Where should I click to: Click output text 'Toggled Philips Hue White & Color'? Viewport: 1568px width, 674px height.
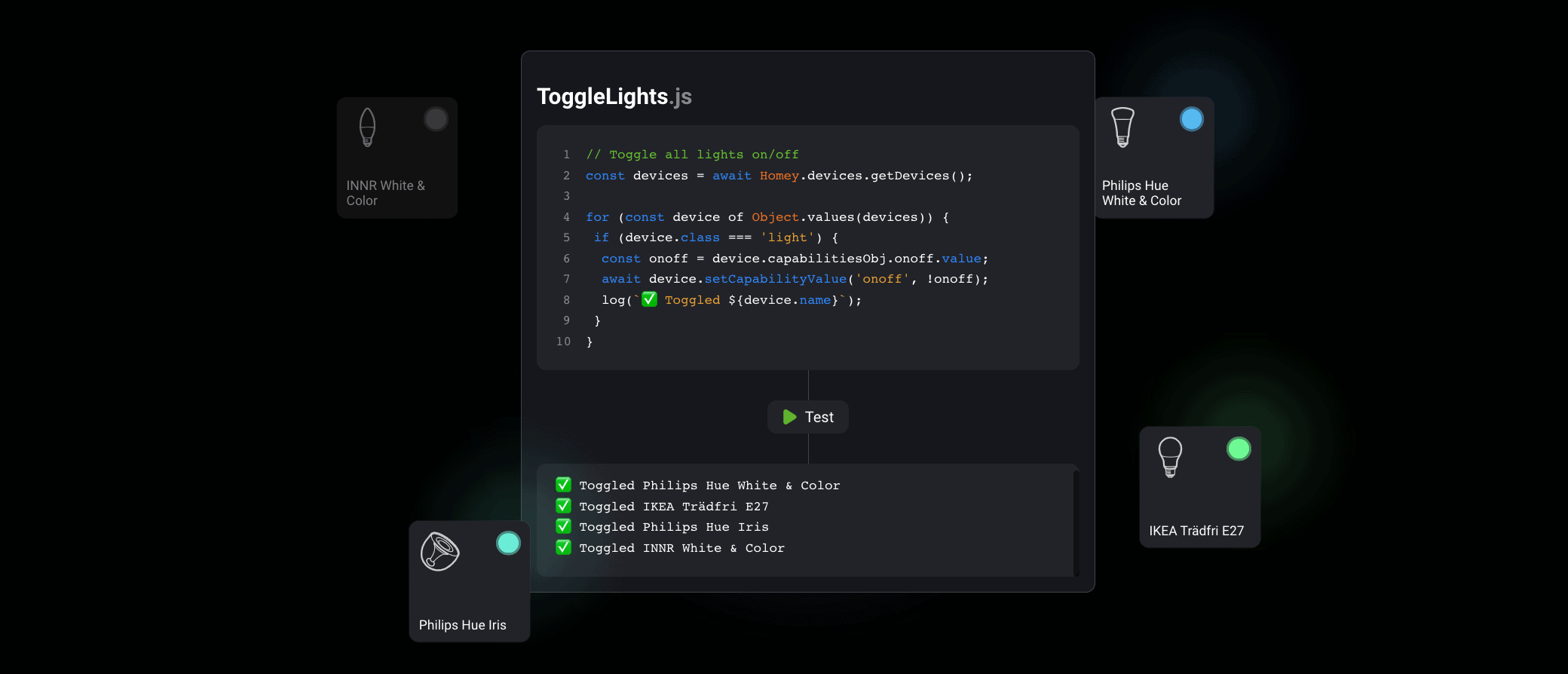pos(709,486)
